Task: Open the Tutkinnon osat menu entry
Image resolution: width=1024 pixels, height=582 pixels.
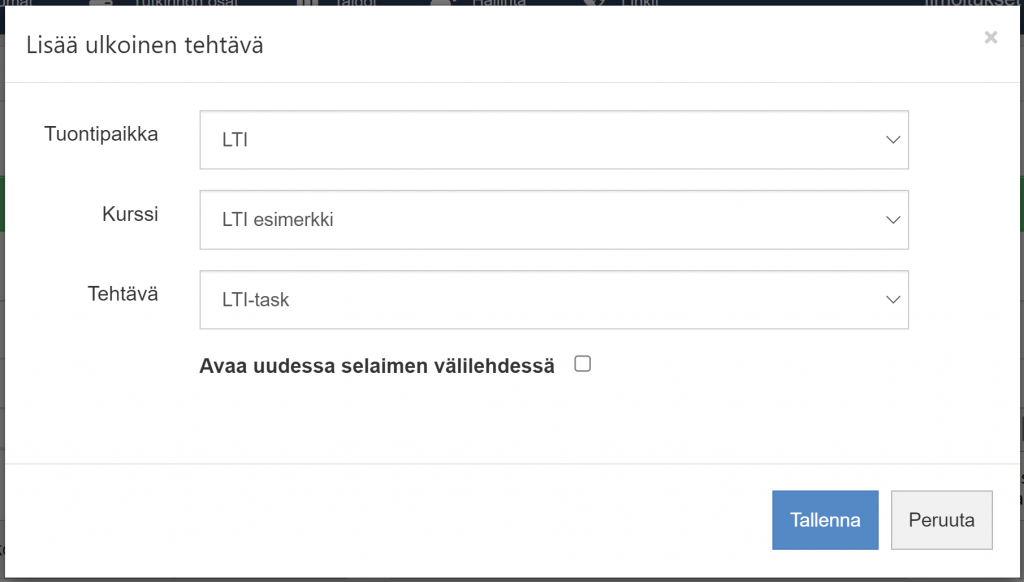Action: [180, 4]
